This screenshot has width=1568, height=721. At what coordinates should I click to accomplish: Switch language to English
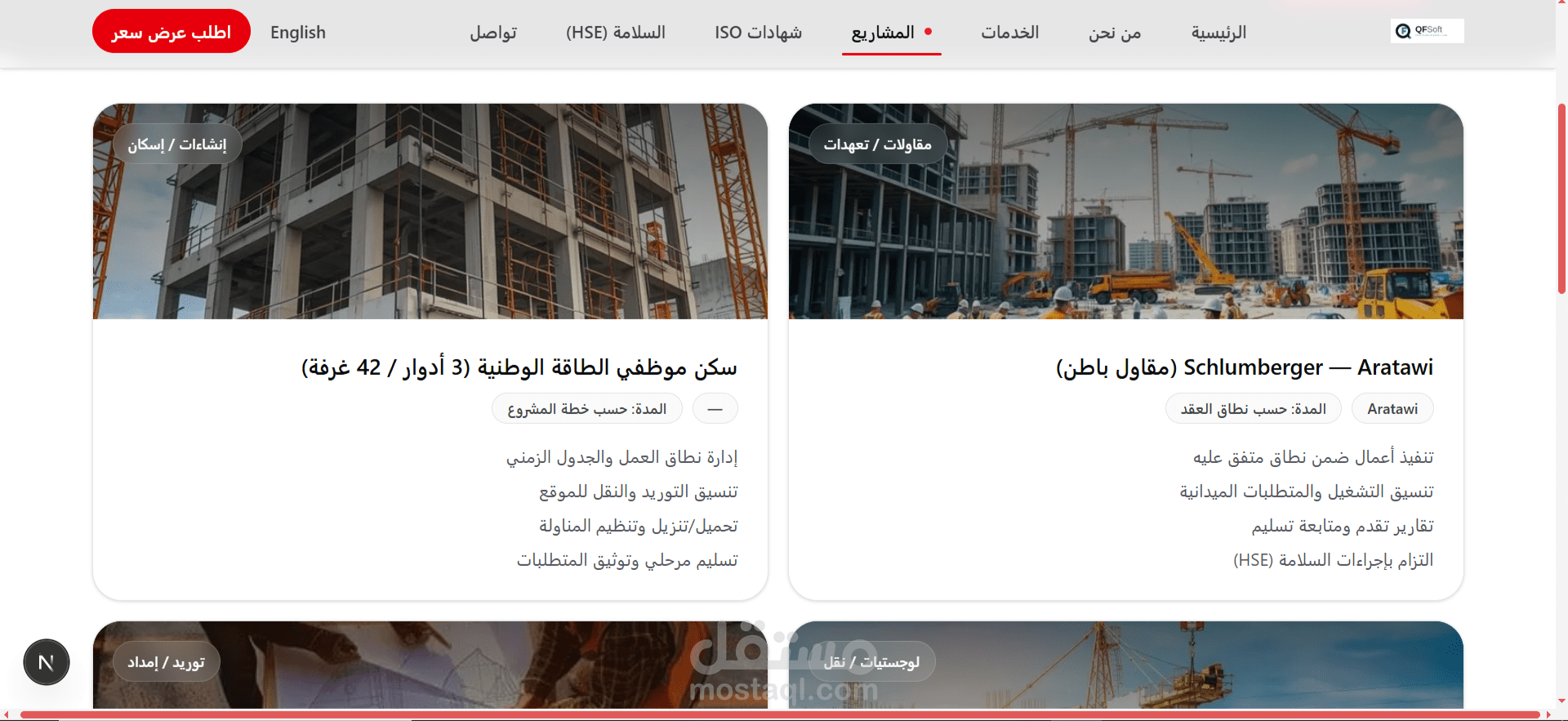point(298,33)
